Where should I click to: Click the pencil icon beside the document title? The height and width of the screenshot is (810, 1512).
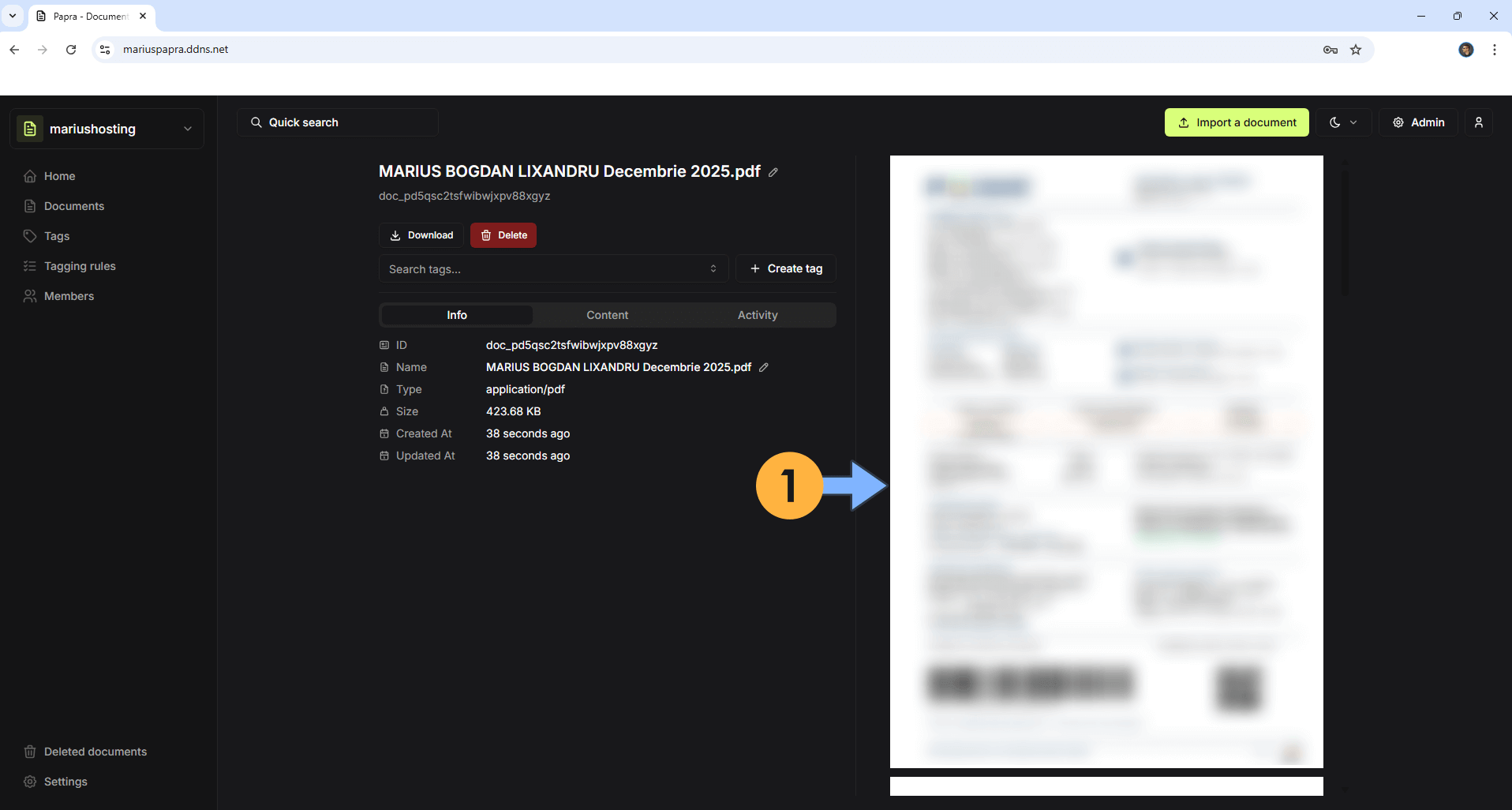pyautogui.click(x=773, y=172)
